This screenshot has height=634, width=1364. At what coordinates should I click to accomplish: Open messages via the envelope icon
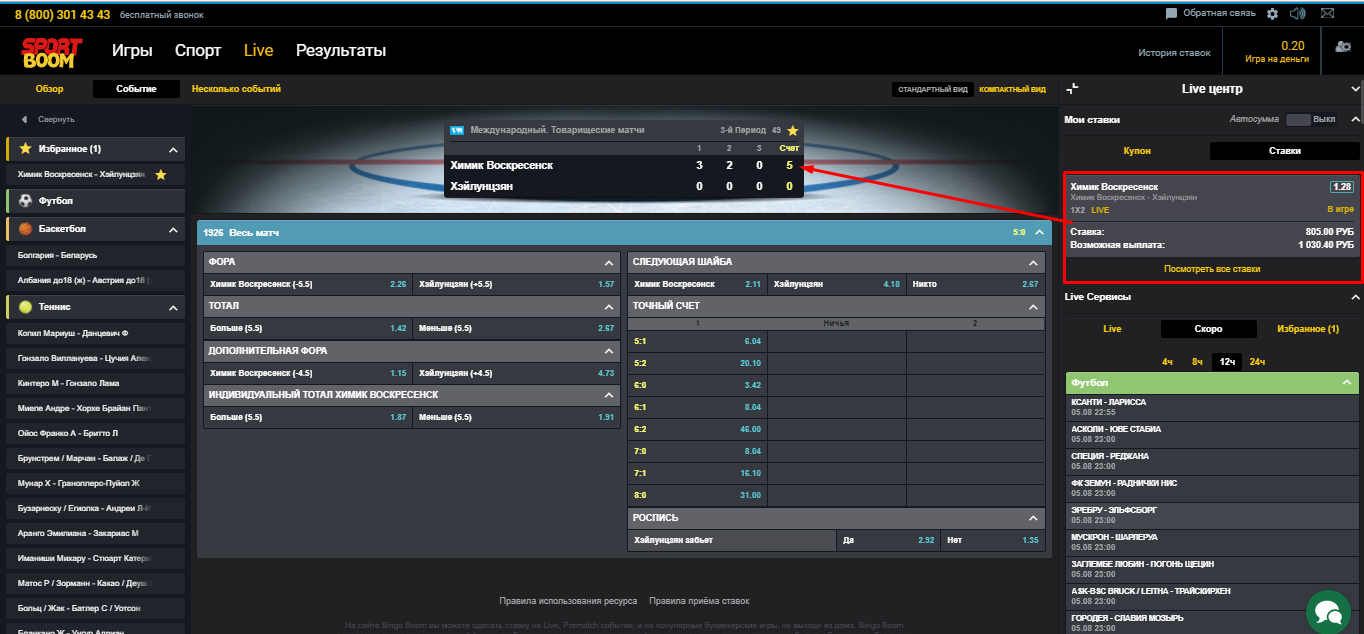(1327, 14)
